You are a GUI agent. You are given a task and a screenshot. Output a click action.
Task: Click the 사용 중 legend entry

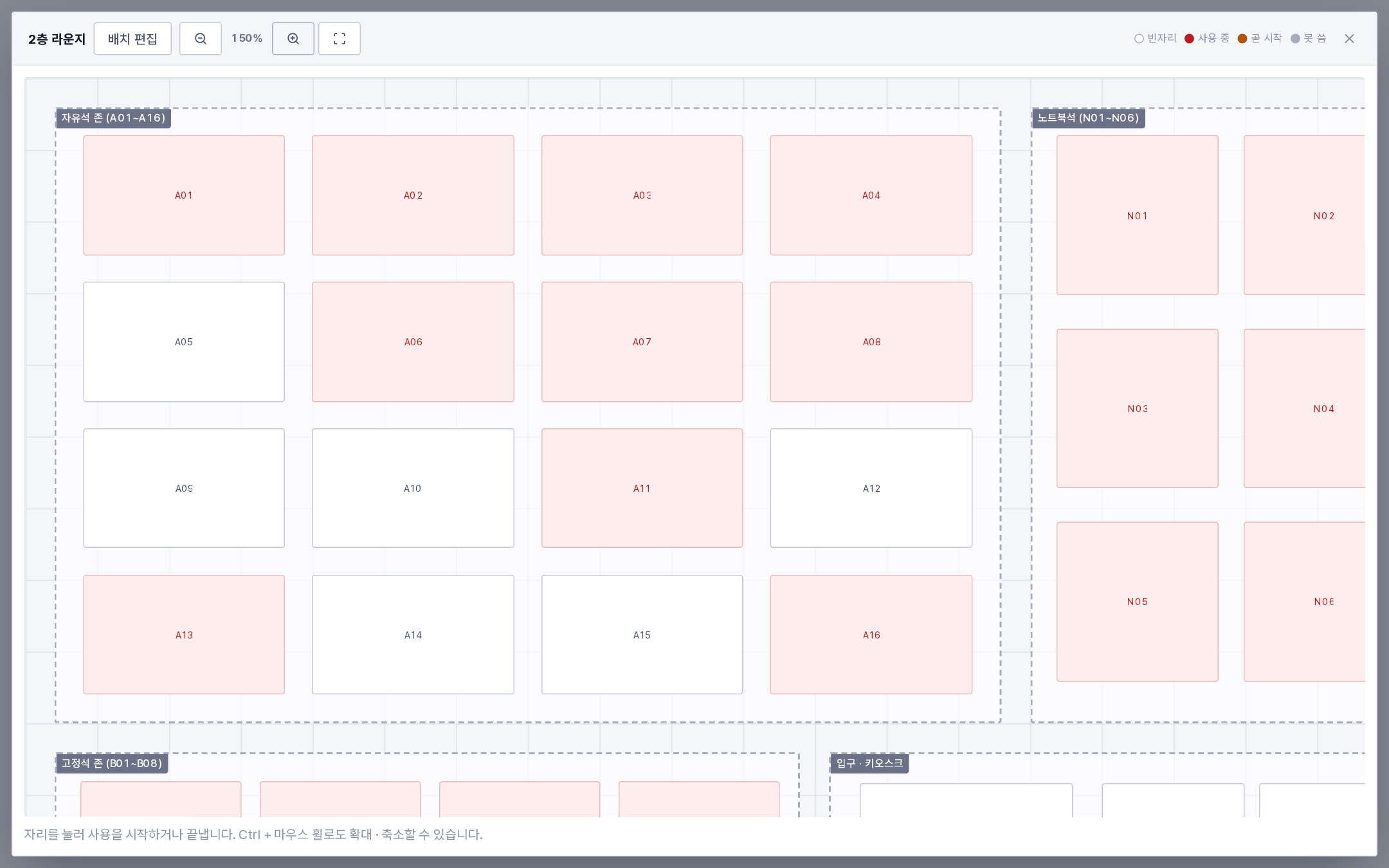pos(1207,39)
